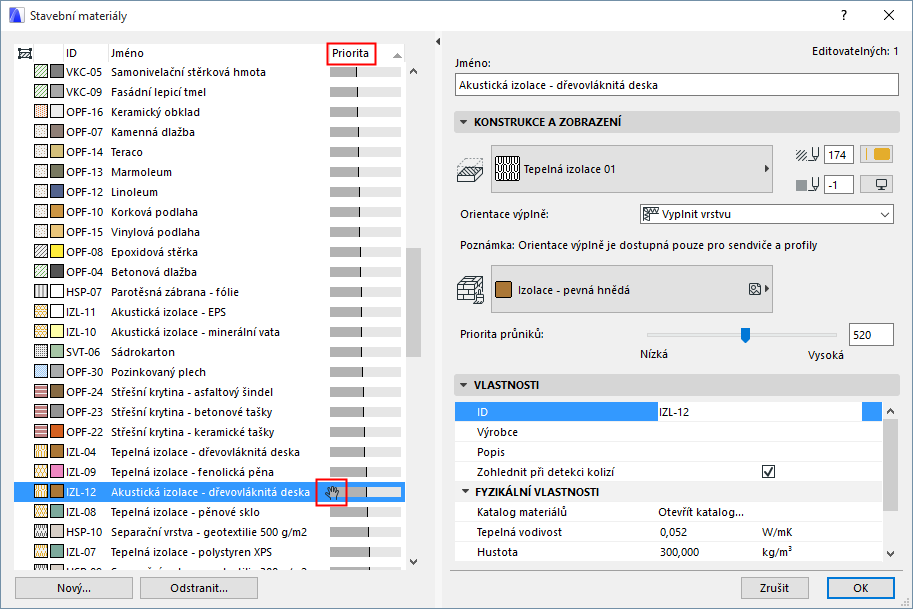Click the Priorita průniků slider handle

(745, 335)
